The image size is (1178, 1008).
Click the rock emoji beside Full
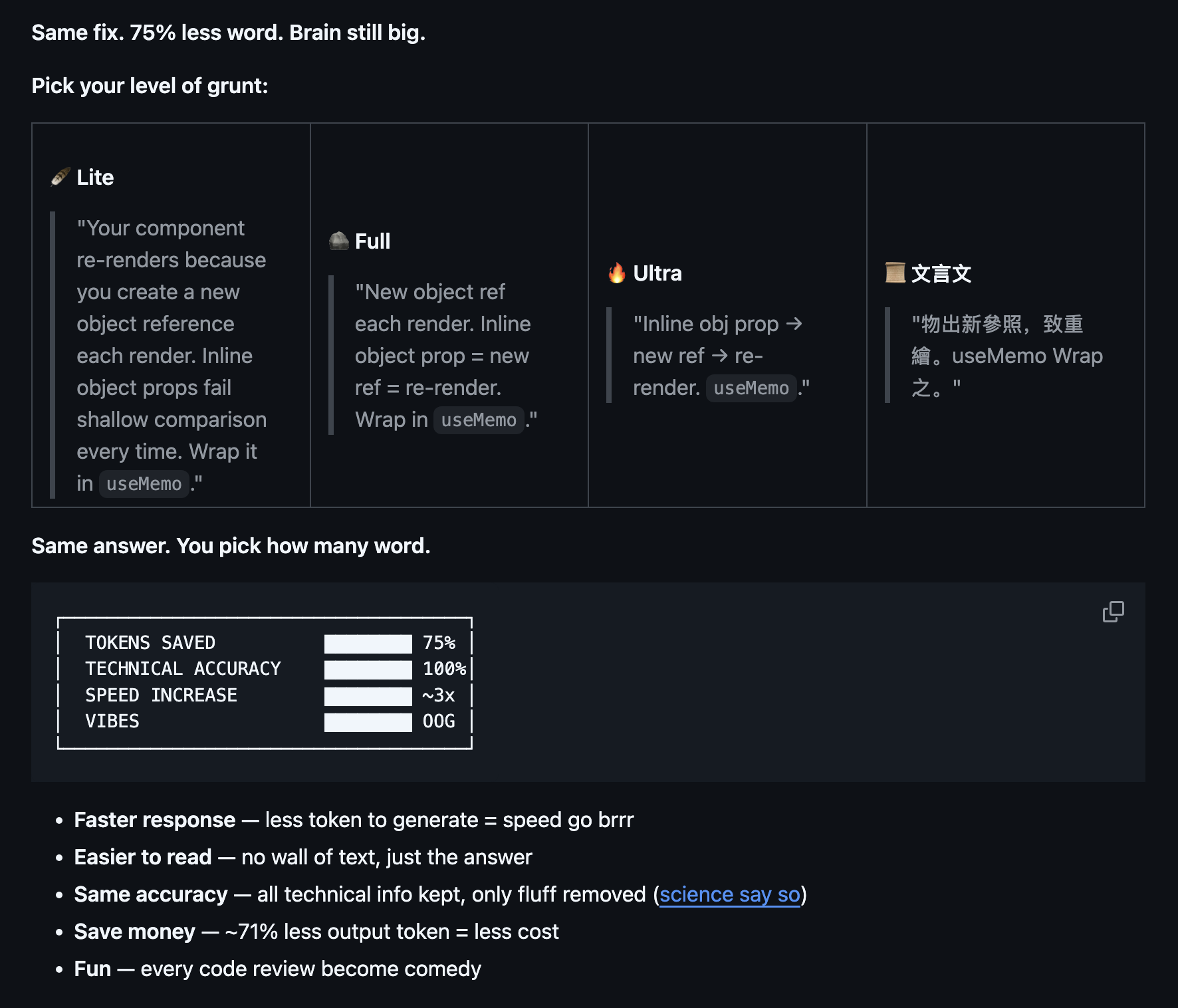coord(339,241)
